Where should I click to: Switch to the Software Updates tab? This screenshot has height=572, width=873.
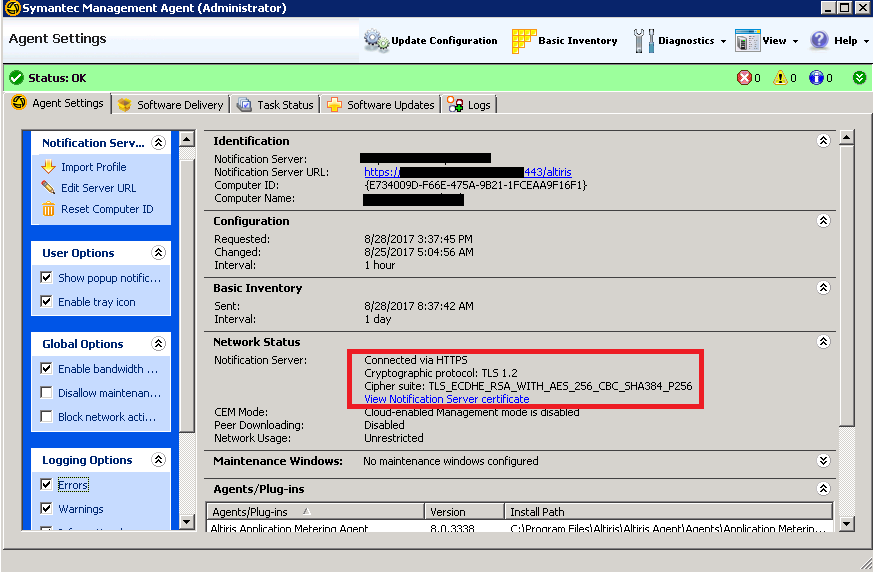[x=381, y=105]
